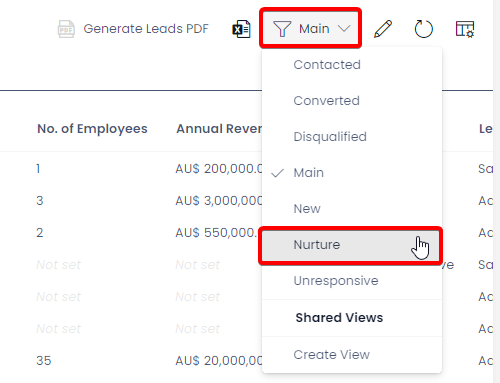Choose the Converted view

352,101
